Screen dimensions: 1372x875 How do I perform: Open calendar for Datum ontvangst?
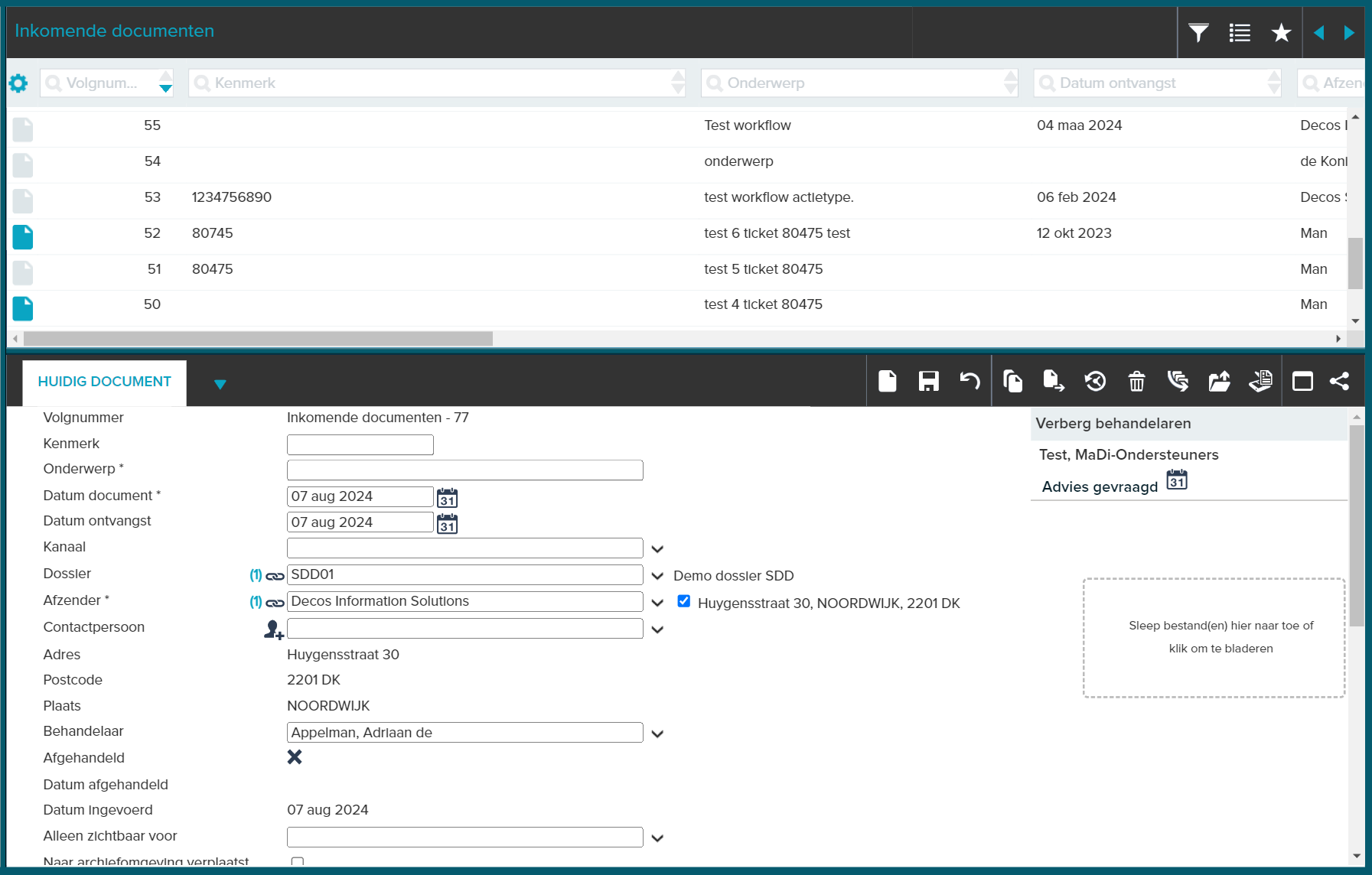click(448, 524)
